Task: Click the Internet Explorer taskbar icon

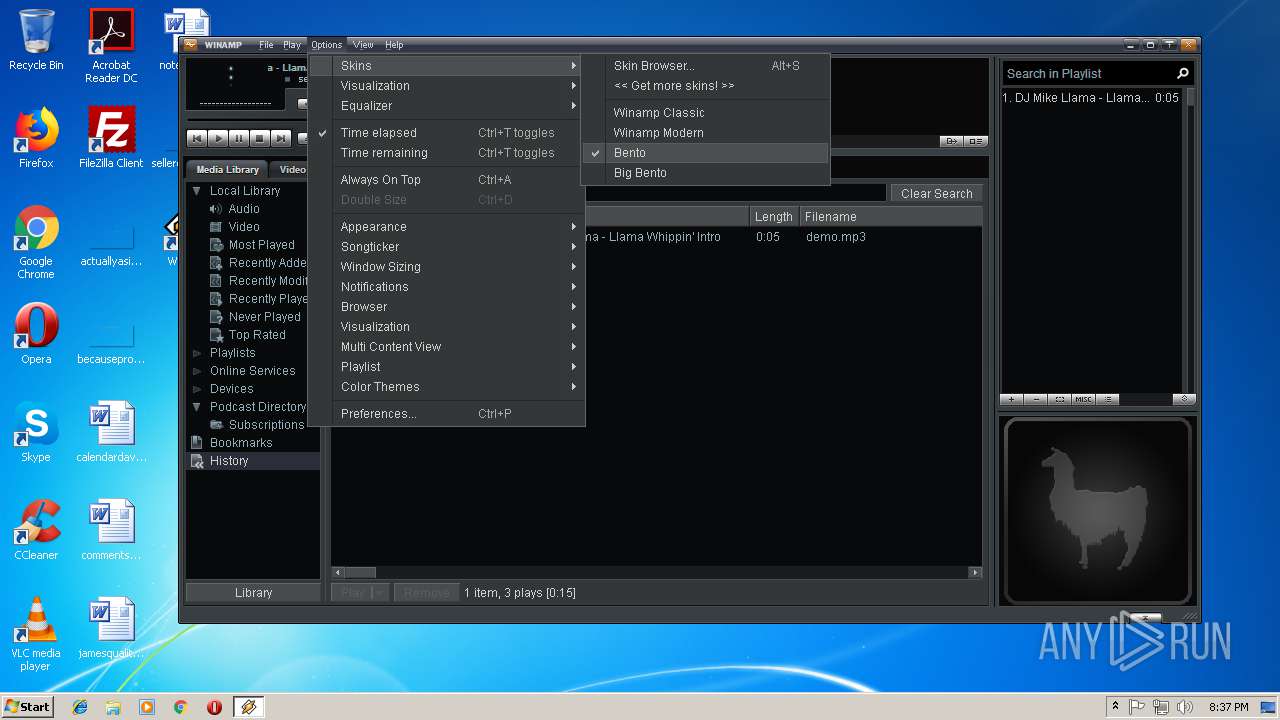Action: (80, 707)
